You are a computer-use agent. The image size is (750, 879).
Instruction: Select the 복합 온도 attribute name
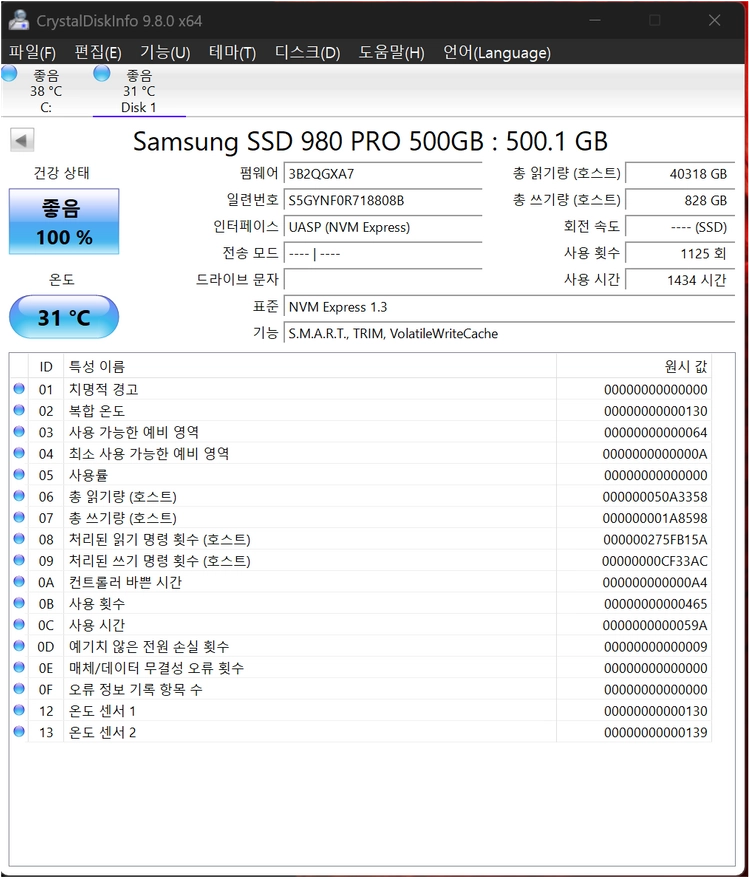pyautogui.click(x=96, y=410)
